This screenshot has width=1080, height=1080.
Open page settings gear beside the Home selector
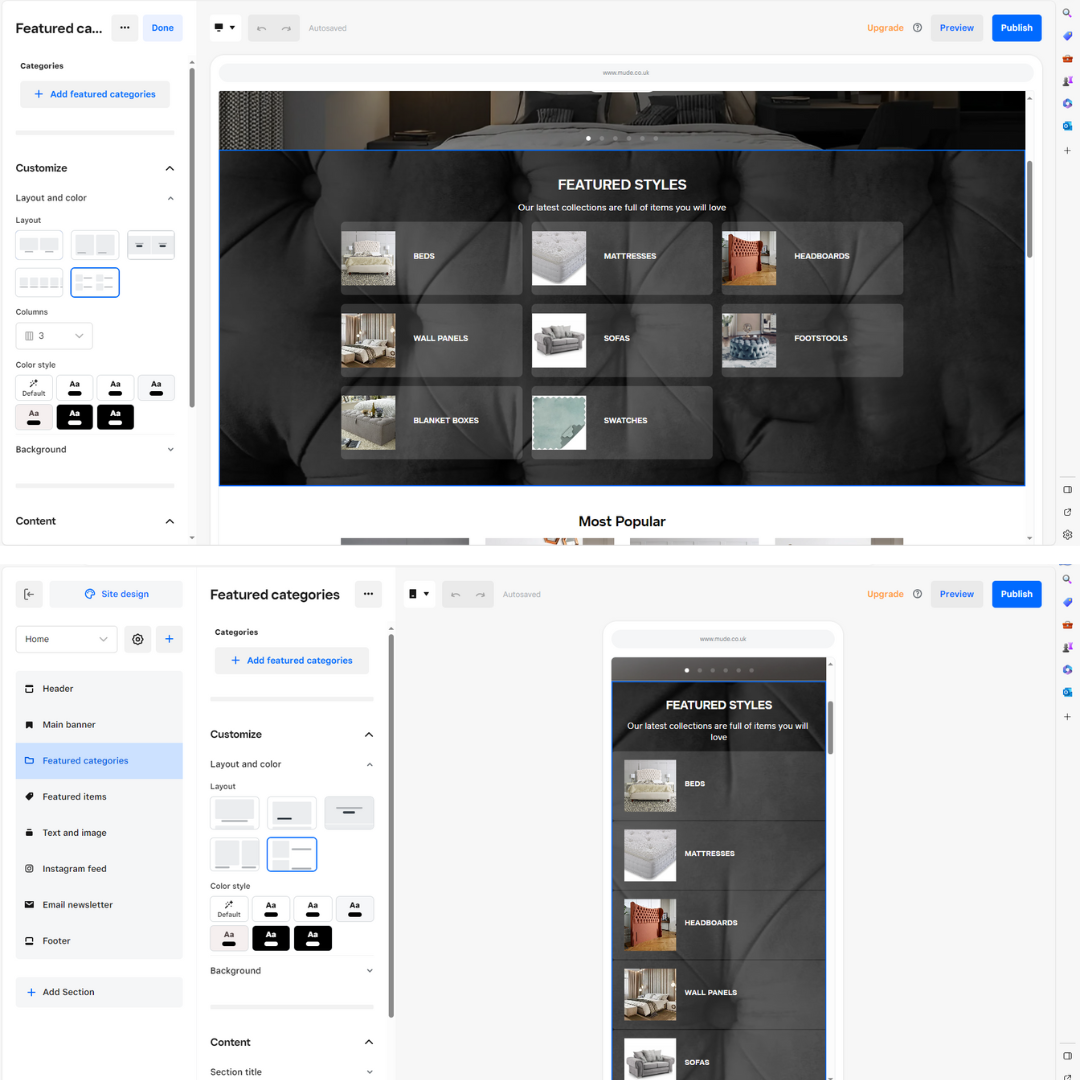pos(137,639)
